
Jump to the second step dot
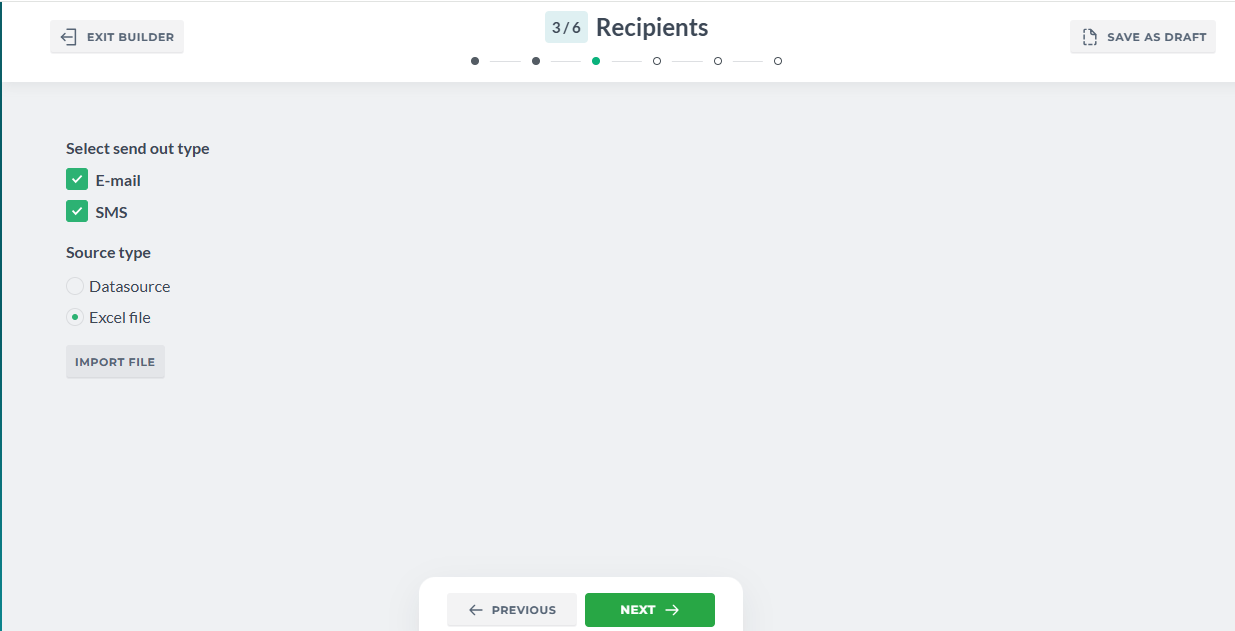536,61
